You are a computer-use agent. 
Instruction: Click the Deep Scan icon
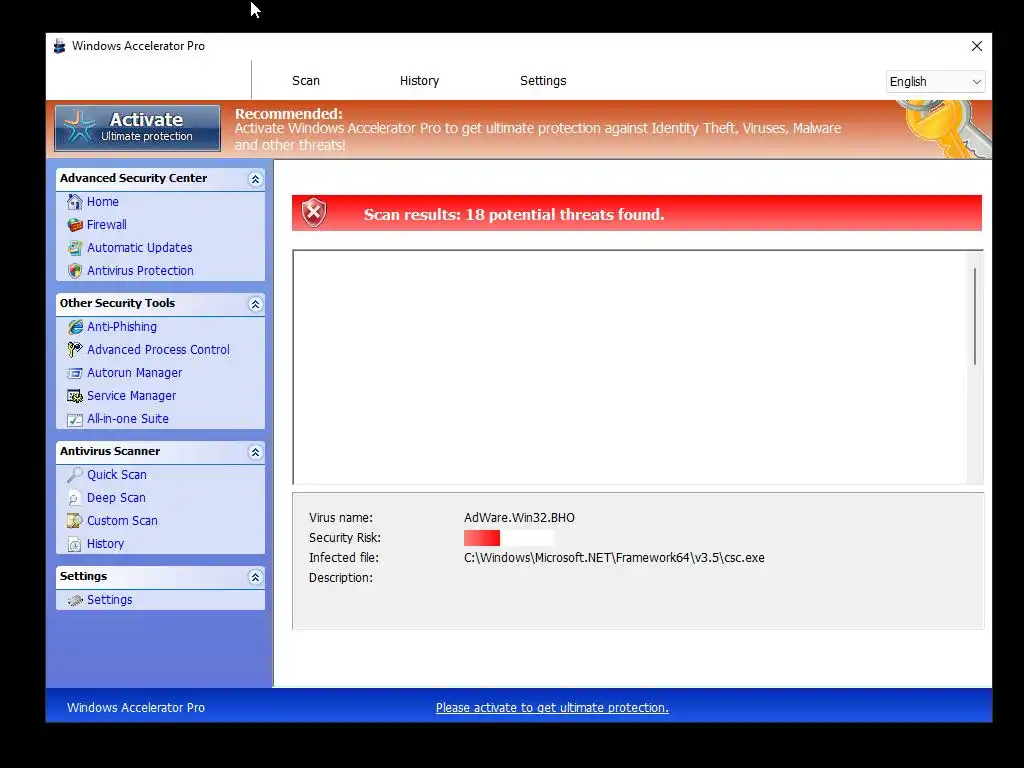click(75, 498)
